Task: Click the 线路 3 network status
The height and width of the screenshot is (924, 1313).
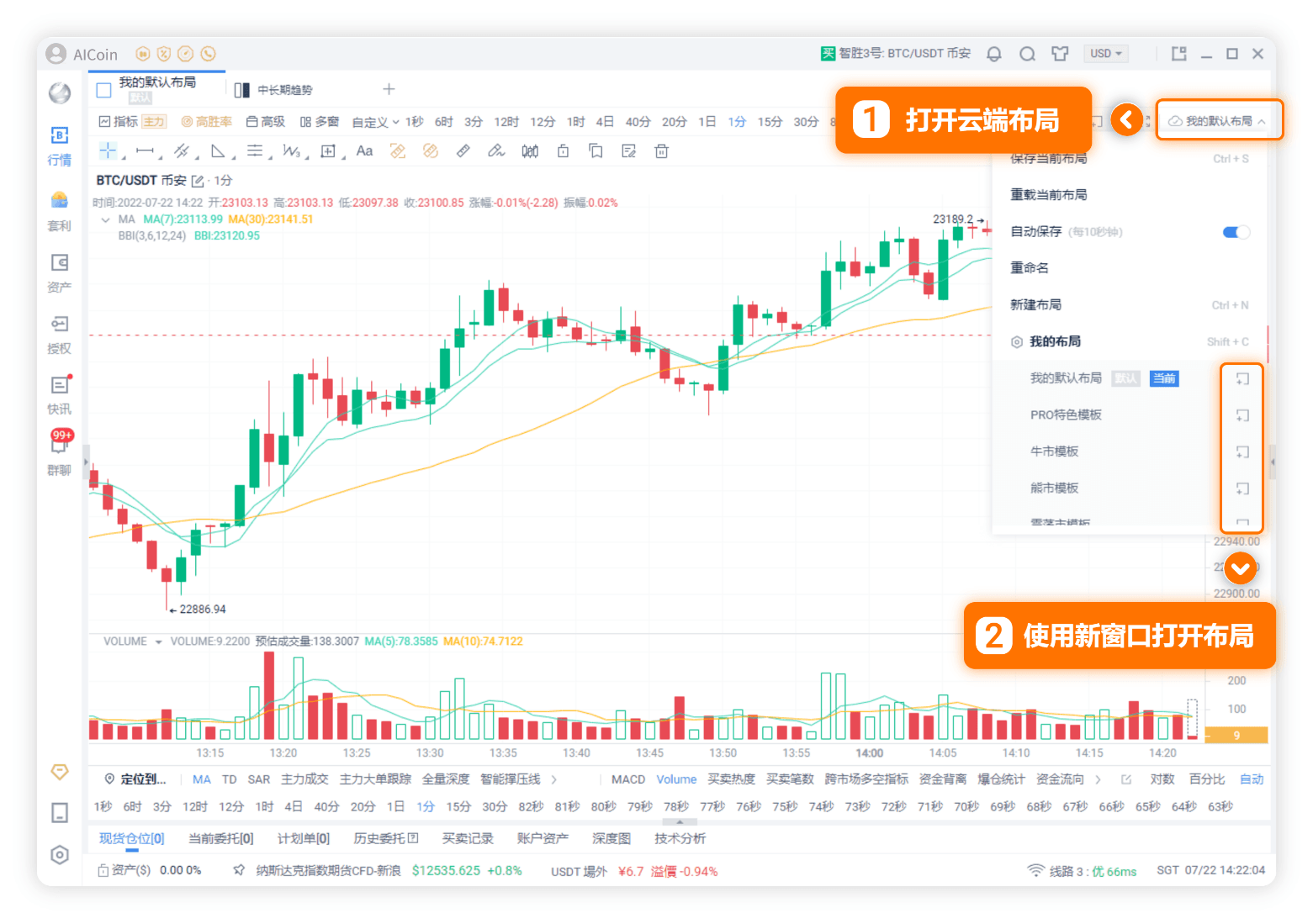Action: click(x=1082, y=871)
